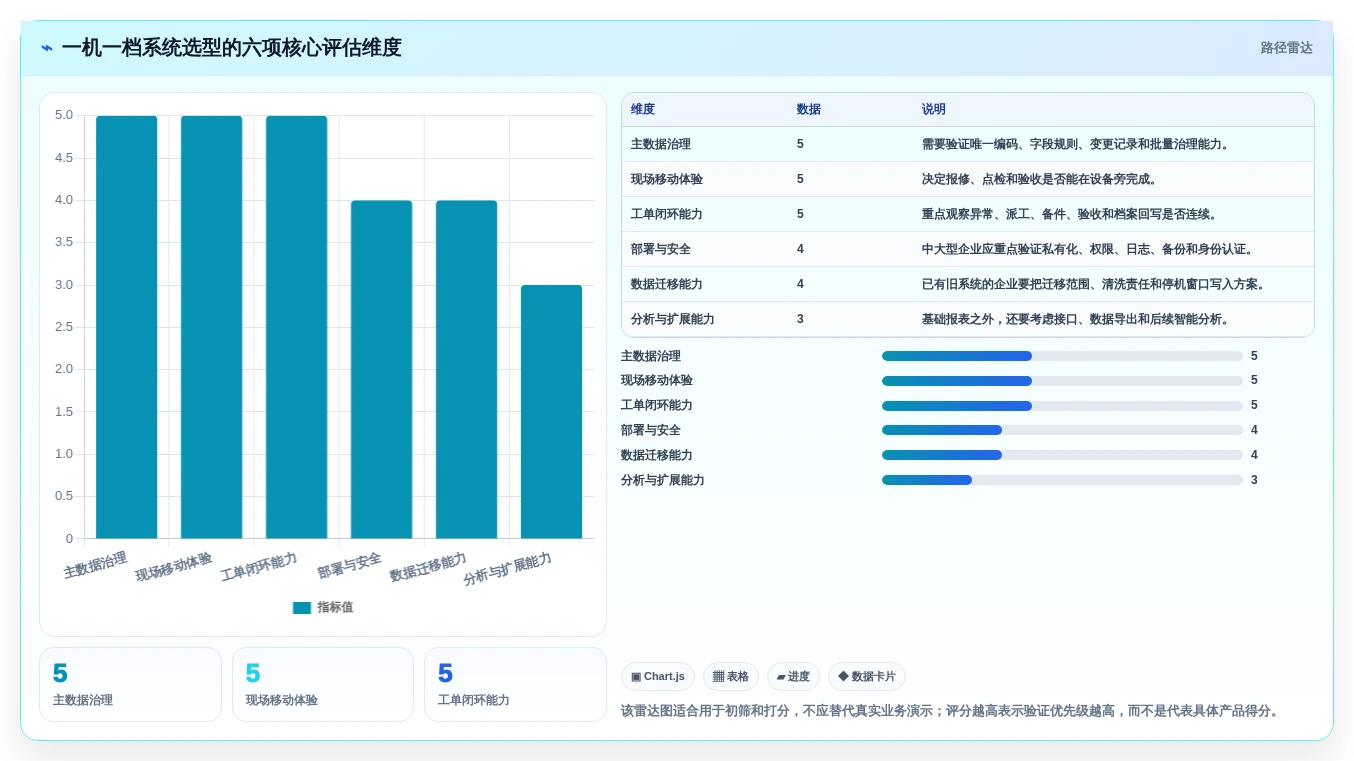Click the 说明 column header

tap(934, 110)
